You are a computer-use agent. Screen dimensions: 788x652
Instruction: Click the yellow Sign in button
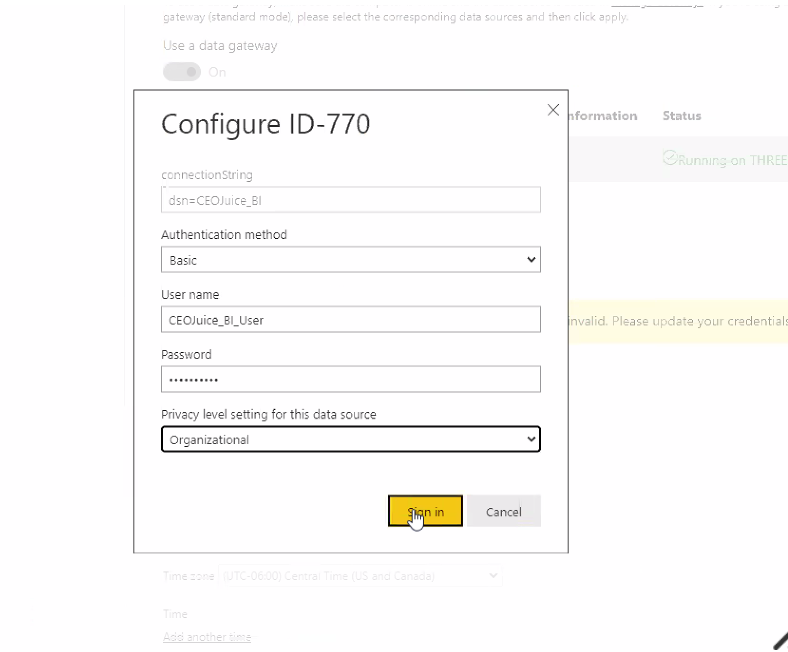click(425, 511)
